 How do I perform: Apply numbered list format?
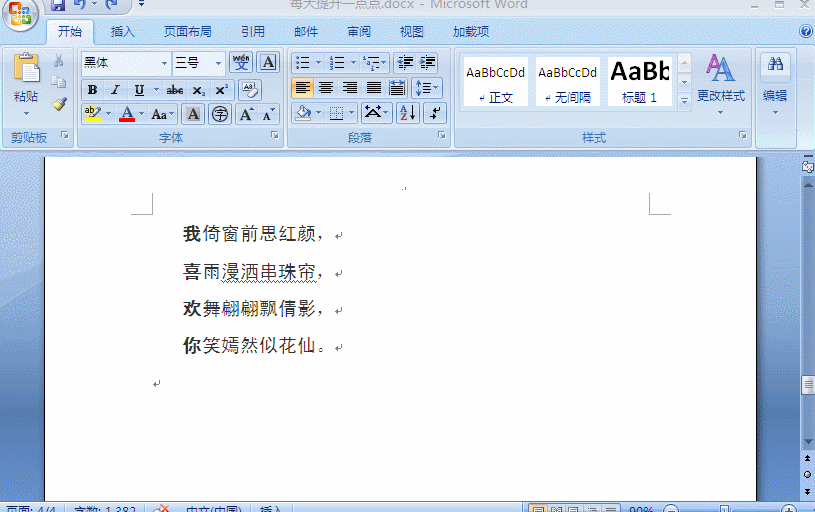click(337, 63)
